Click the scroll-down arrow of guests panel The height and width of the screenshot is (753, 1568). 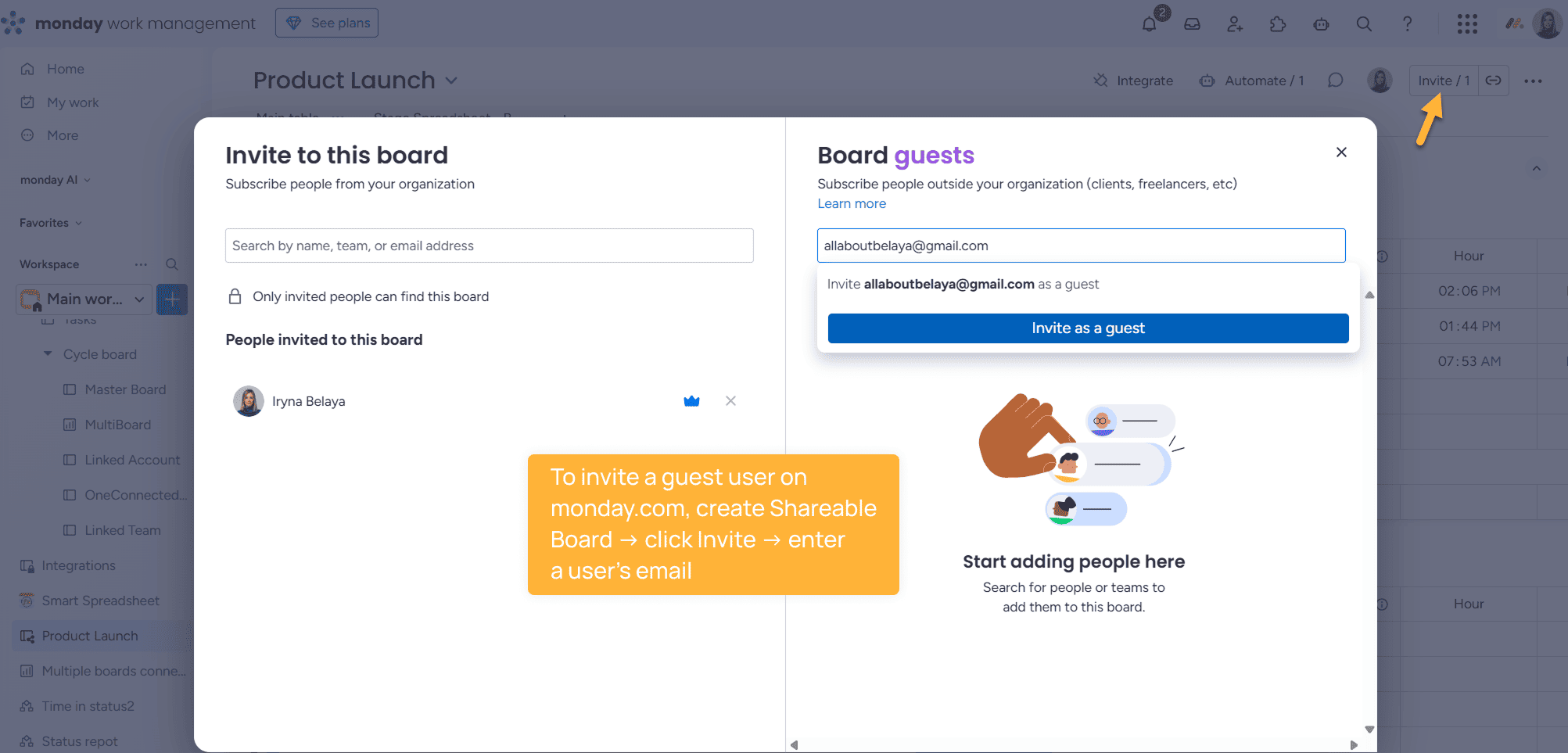pos(1369,730)
